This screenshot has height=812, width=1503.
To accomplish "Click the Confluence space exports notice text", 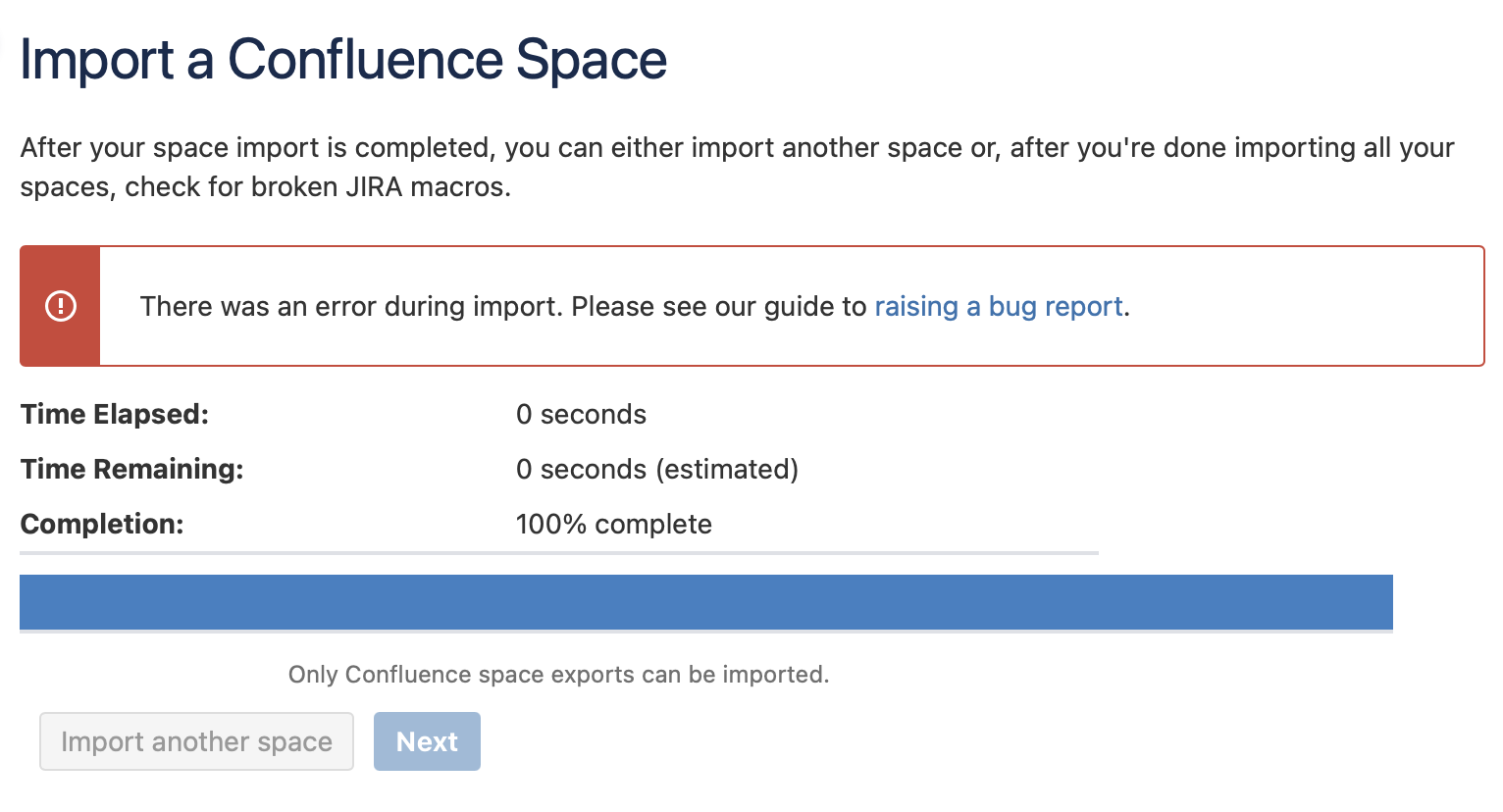I will click(559, 674).
